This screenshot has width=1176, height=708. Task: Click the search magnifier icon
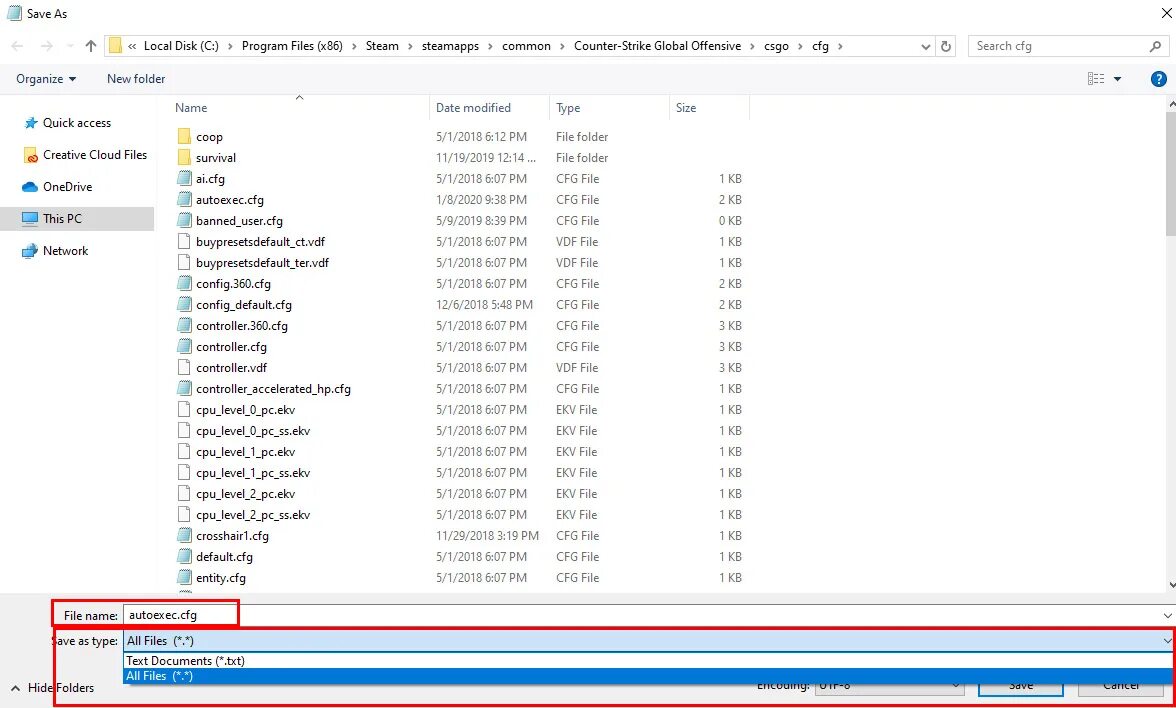[x=1155, y=46]
